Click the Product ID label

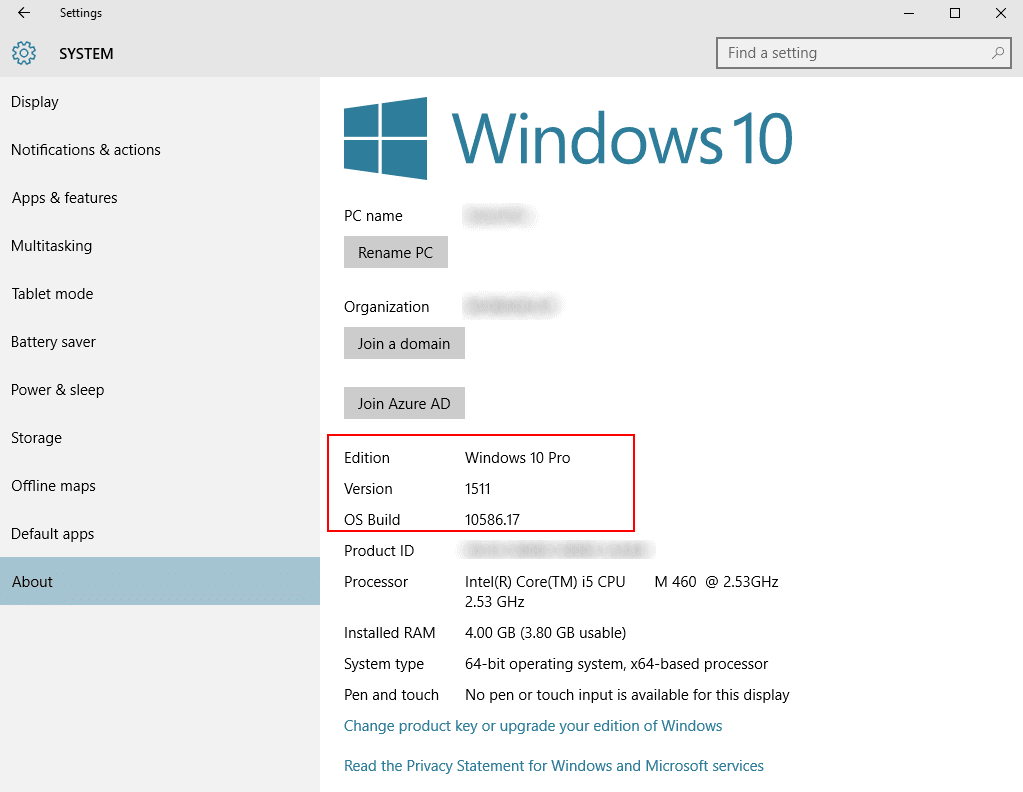tap(379, 551)
